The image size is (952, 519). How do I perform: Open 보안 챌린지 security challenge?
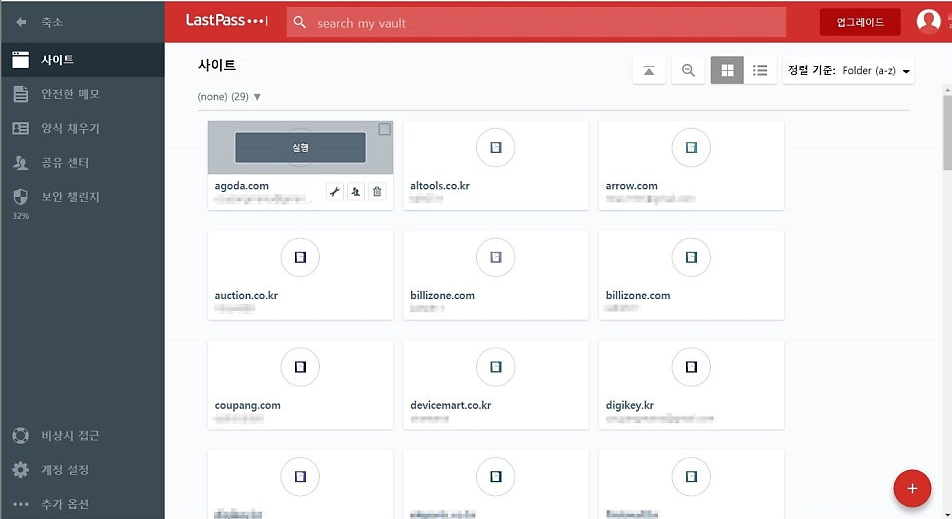(x=83, y=197)
